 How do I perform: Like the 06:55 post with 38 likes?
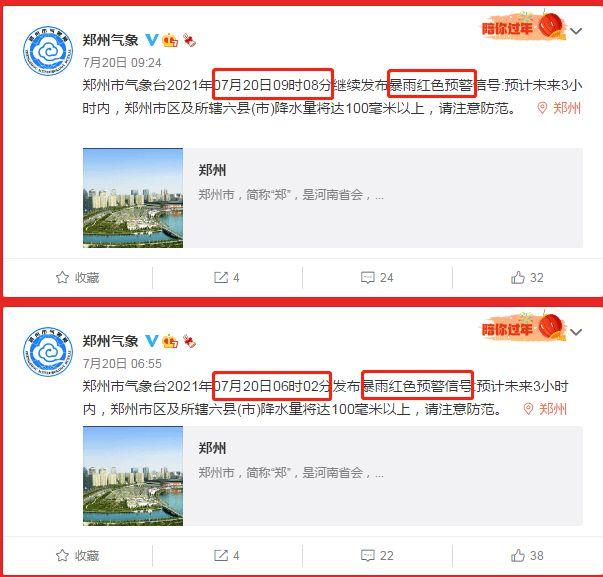coord(527,555)
